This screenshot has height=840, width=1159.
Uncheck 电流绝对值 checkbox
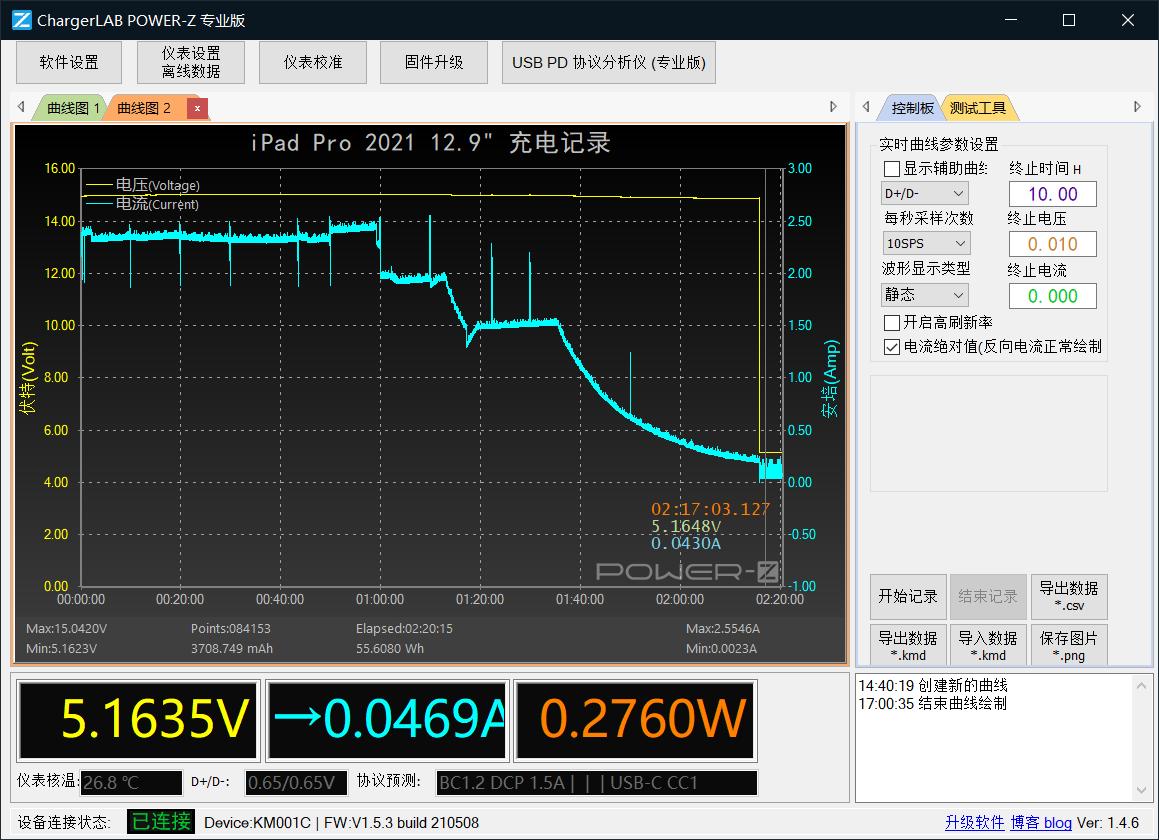pyautogui.click(x=892, y=347)
